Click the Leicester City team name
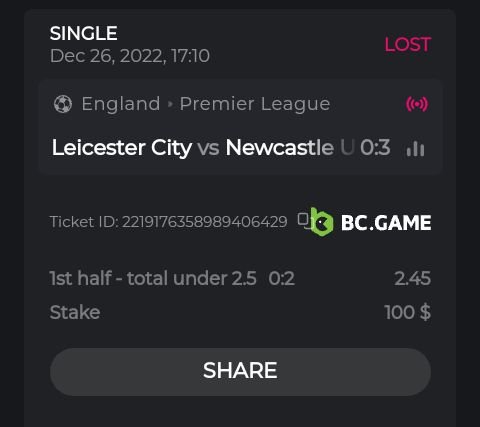The width and height of the screenshot is (480, 427). [122, 147]
